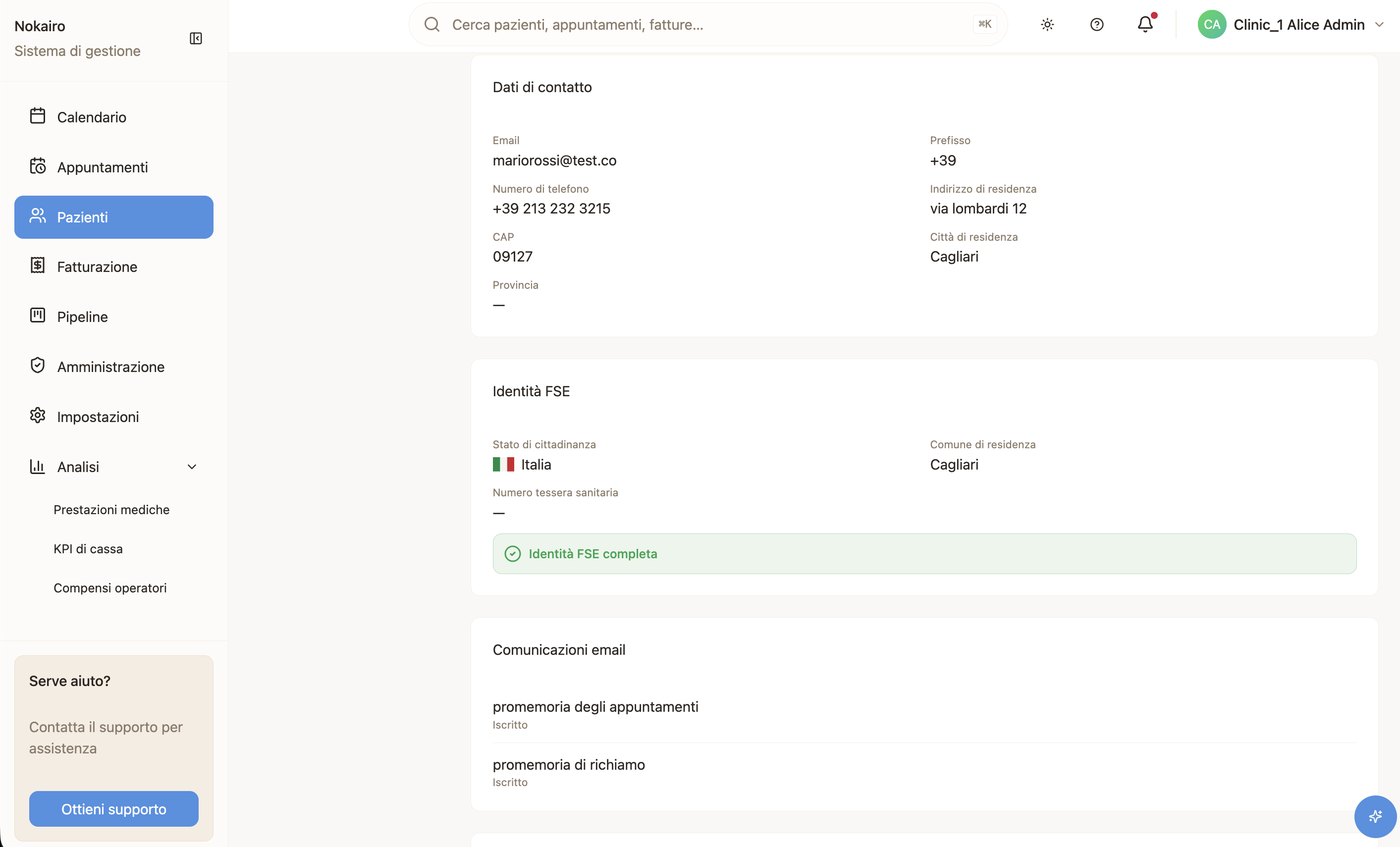The width and height of the screenshot is (1400, 847).
Task: Click the Pazienti menu item
Action: pos(113,217)
